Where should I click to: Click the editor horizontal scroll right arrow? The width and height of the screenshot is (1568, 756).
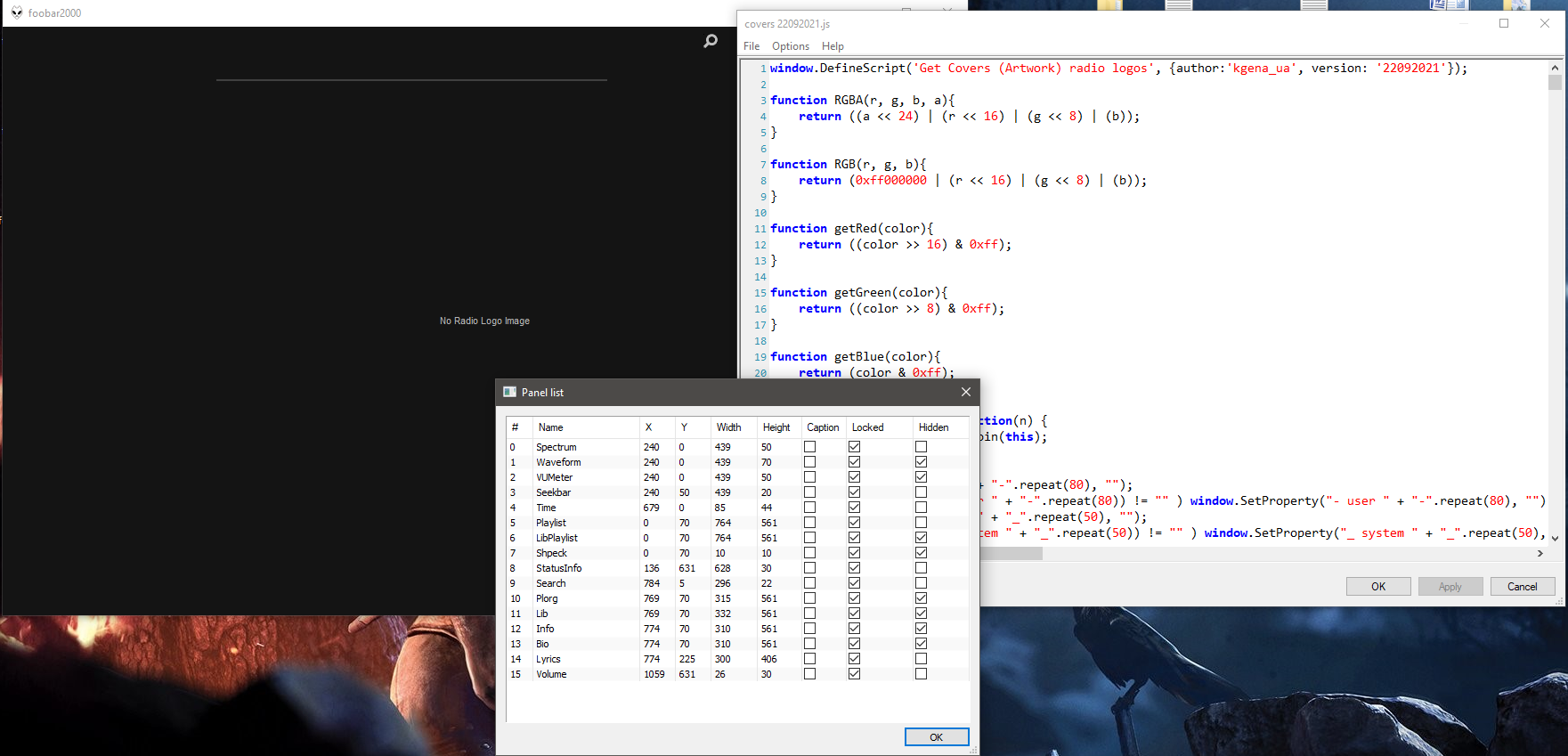pyautogui.click(x=1540, y=553)
